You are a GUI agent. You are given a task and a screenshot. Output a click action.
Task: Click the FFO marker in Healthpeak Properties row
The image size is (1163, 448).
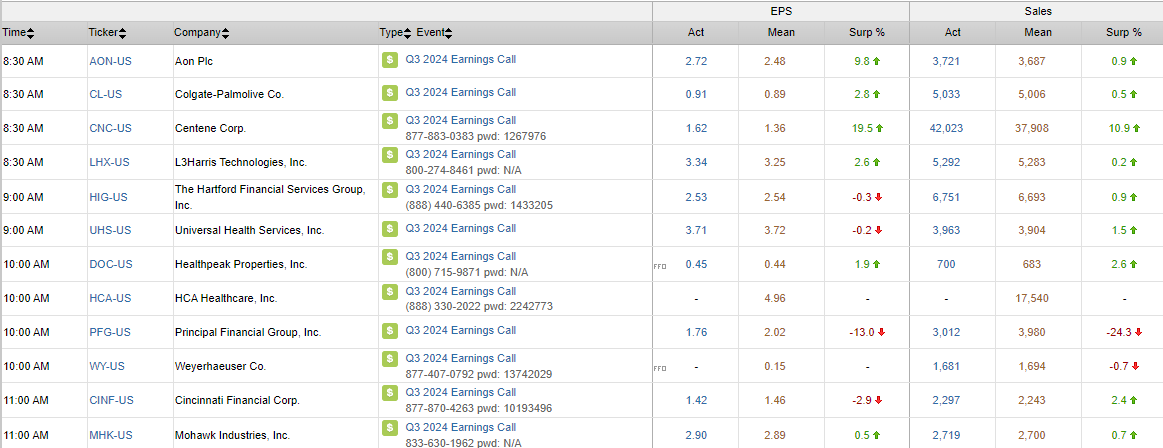pos(659,266)
